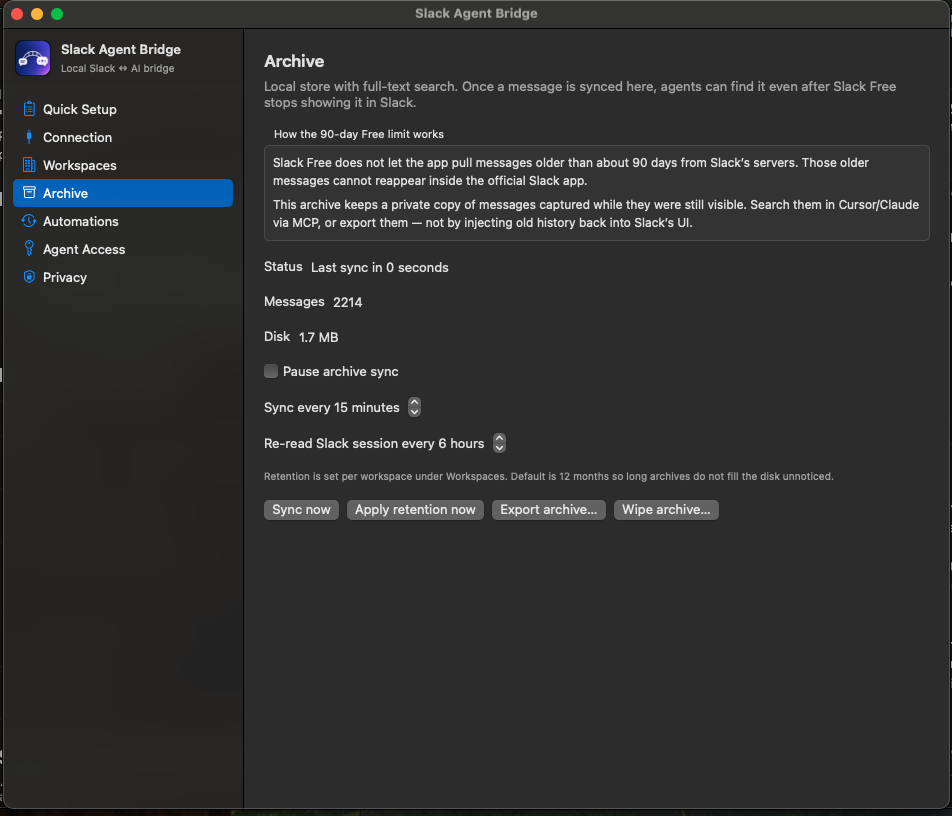The height and width of the screenshot is (816, 952).
Task: Go to the Connection section
Action: pos(123,137)
